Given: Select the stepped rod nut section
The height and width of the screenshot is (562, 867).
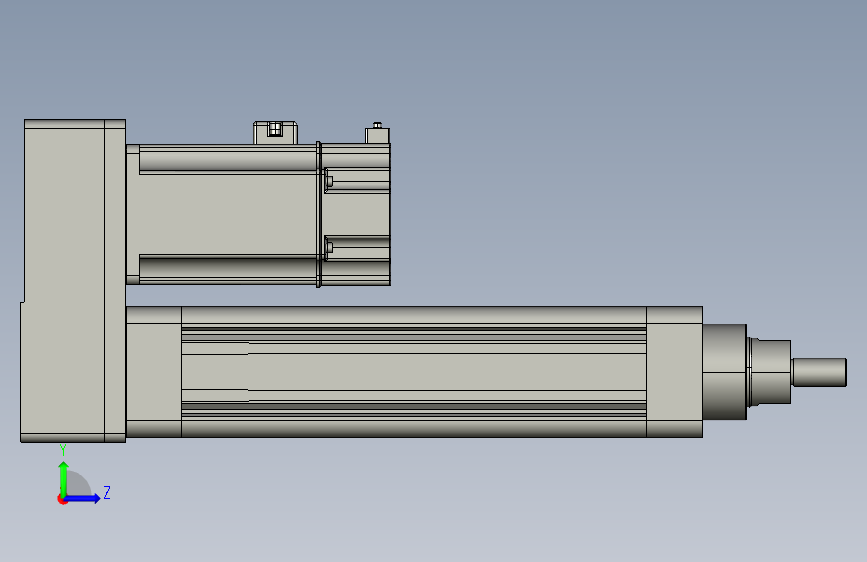Looking at the screenshot, I should pyautogui.click(x=769, y=372).
